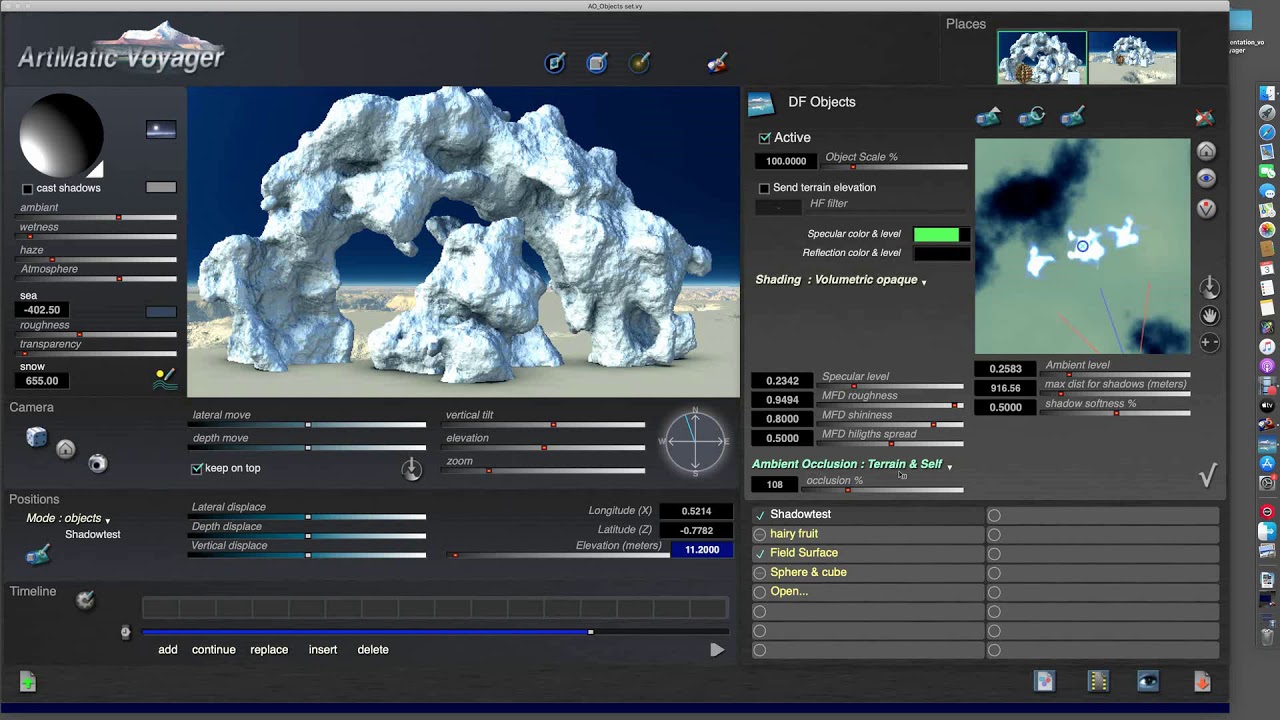Click timeline insert button
Screen dimensions: 1280x720
323,650
